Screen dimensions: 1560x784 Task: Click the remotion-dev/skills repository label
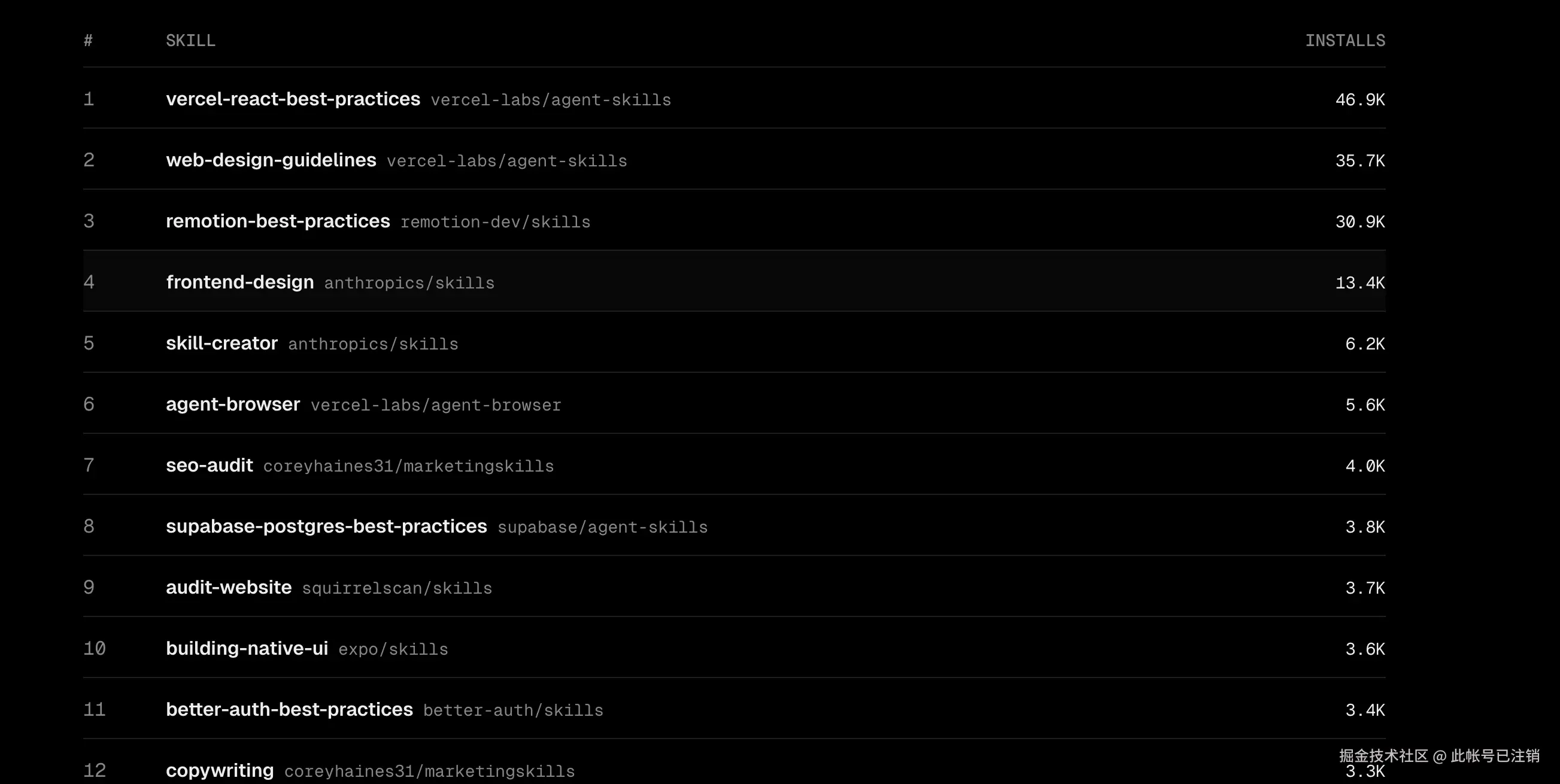point(495,222)
